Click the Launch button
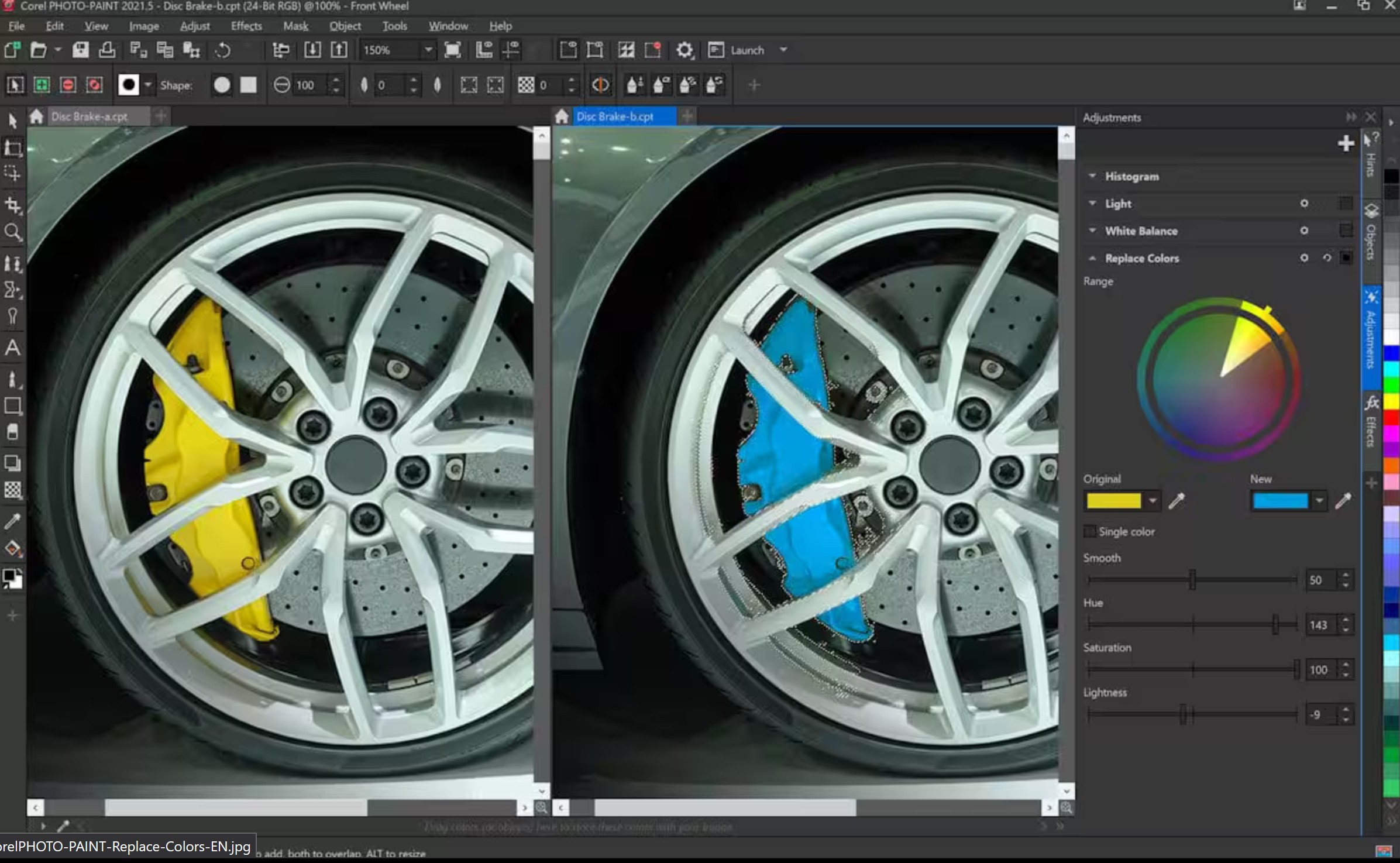This screenshot has width=1400, height=863. pos(737,50)
